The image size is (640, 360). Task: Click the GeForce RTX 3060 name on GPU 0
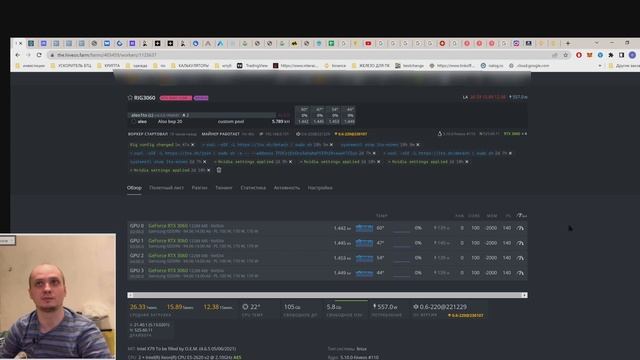pyautogui.click(x=168, y=226)
